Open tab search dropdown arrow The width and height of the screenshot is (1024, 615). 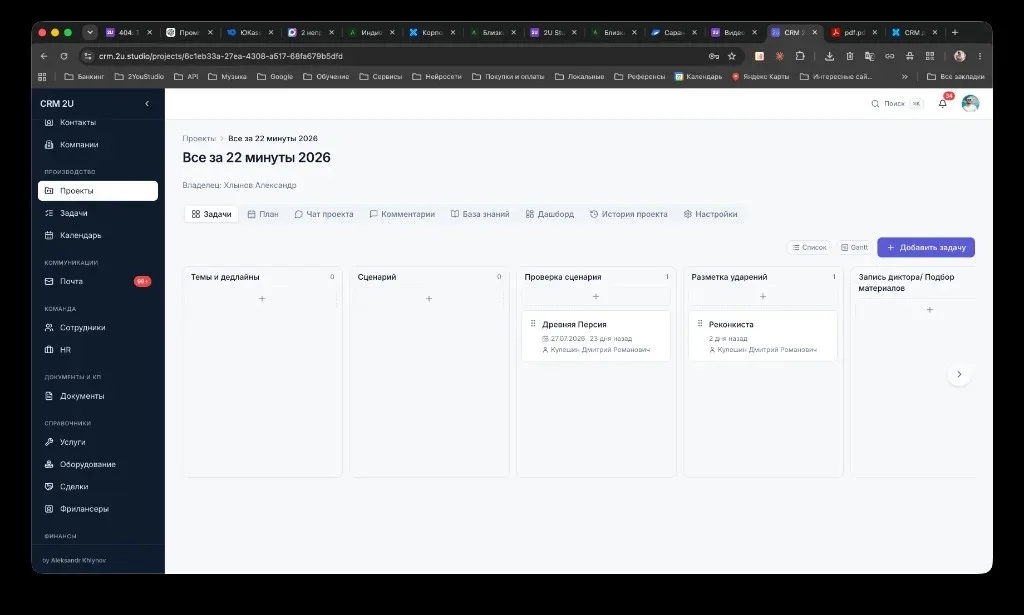click(x=90, y=32)
